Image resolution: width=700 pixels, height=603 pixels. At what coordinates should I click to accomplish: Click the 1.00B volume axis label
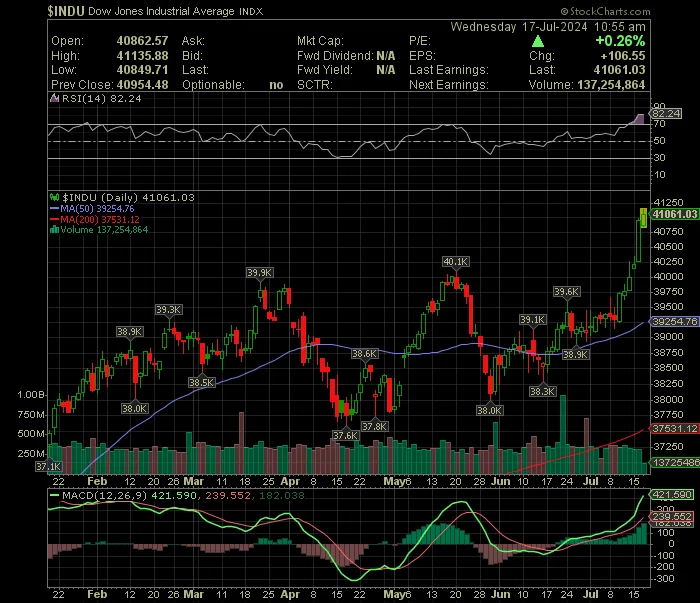(x=31, y=395)
